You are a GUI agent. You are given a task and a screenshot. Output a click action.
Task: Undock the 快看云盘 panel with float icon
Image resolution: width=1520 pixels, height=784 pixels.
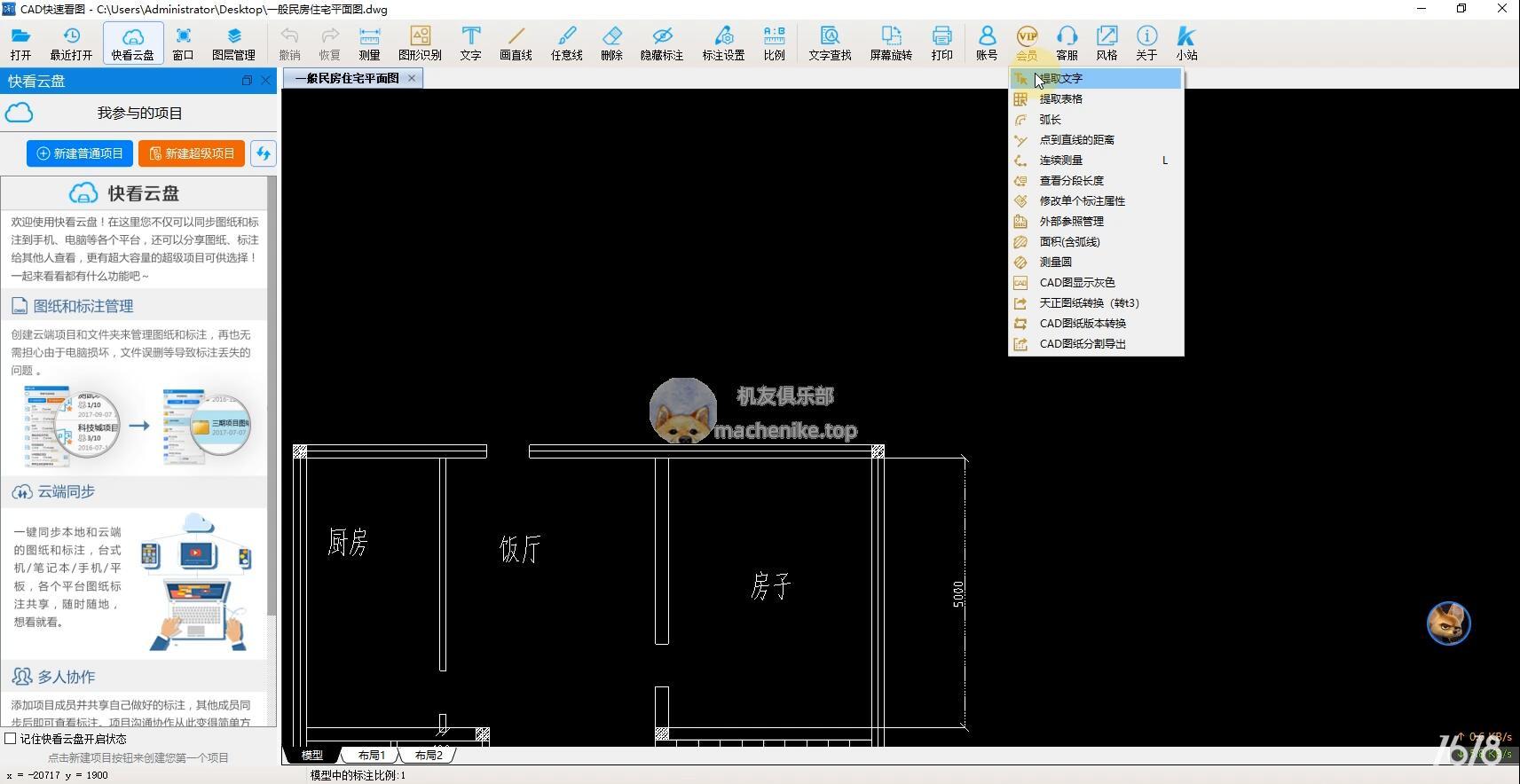[x=247, y=81]
